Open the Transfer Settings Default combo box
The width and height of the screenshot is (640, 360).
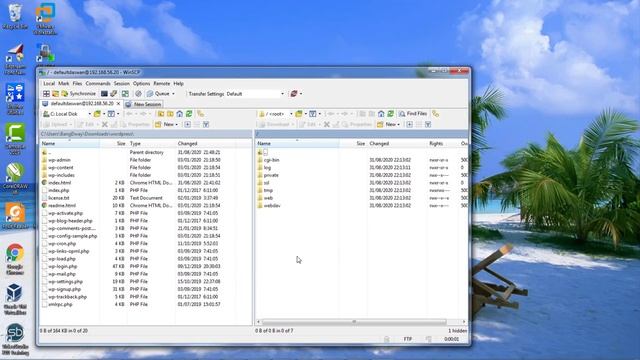pos(255,93)
